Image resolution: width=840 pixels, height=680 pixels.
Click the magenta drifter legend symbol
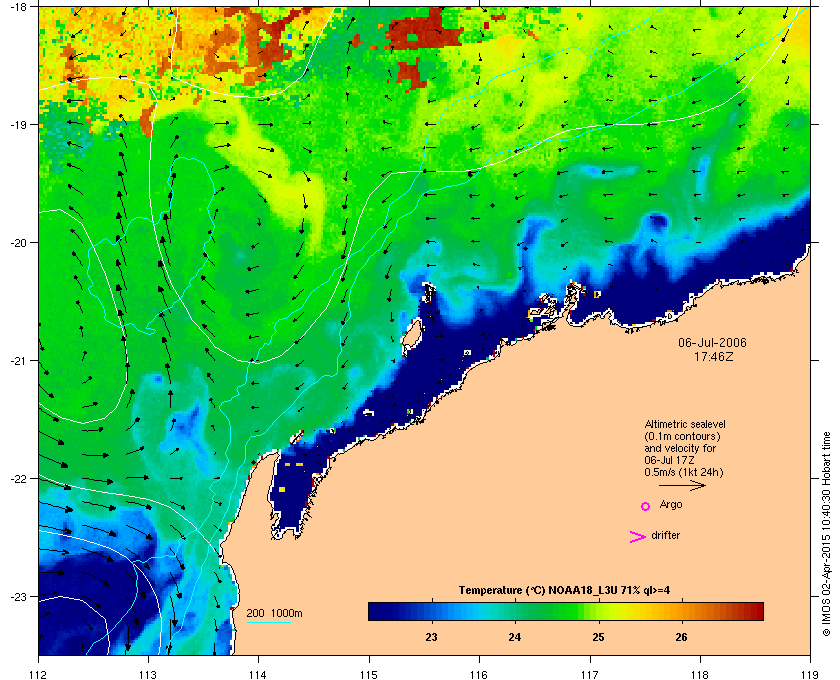pos(638,536)
